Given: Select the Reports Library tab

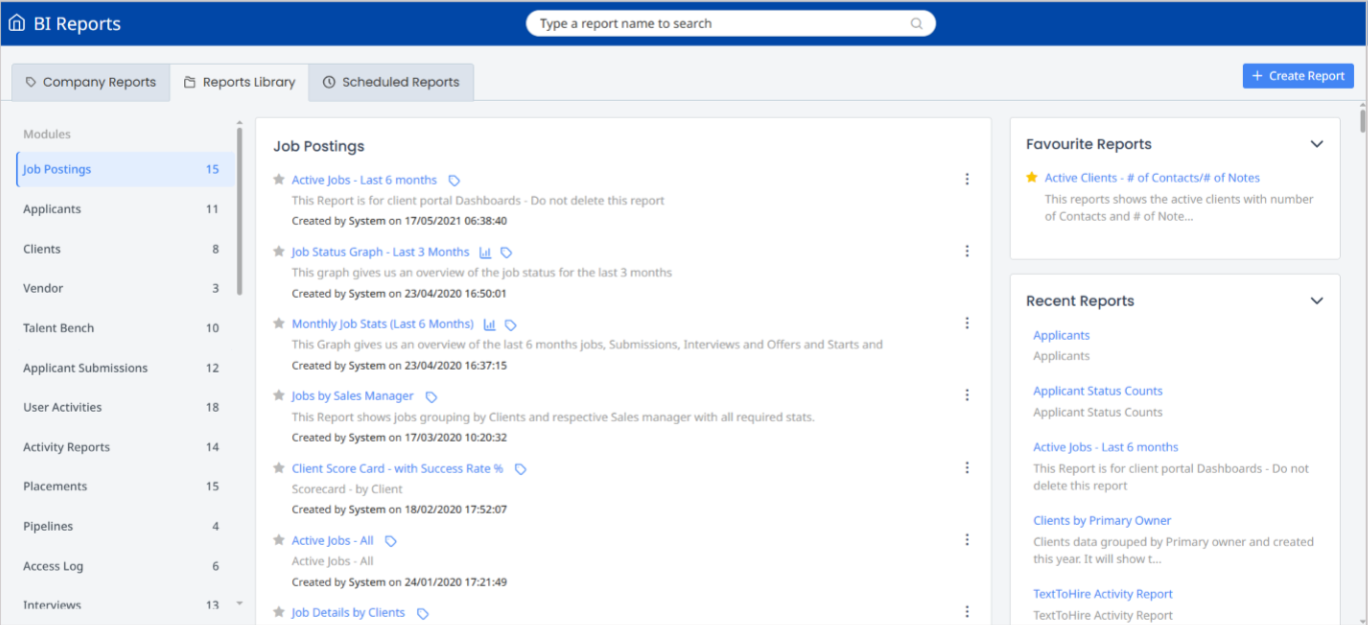Looking at the screenshot, I should pos(240,82).
